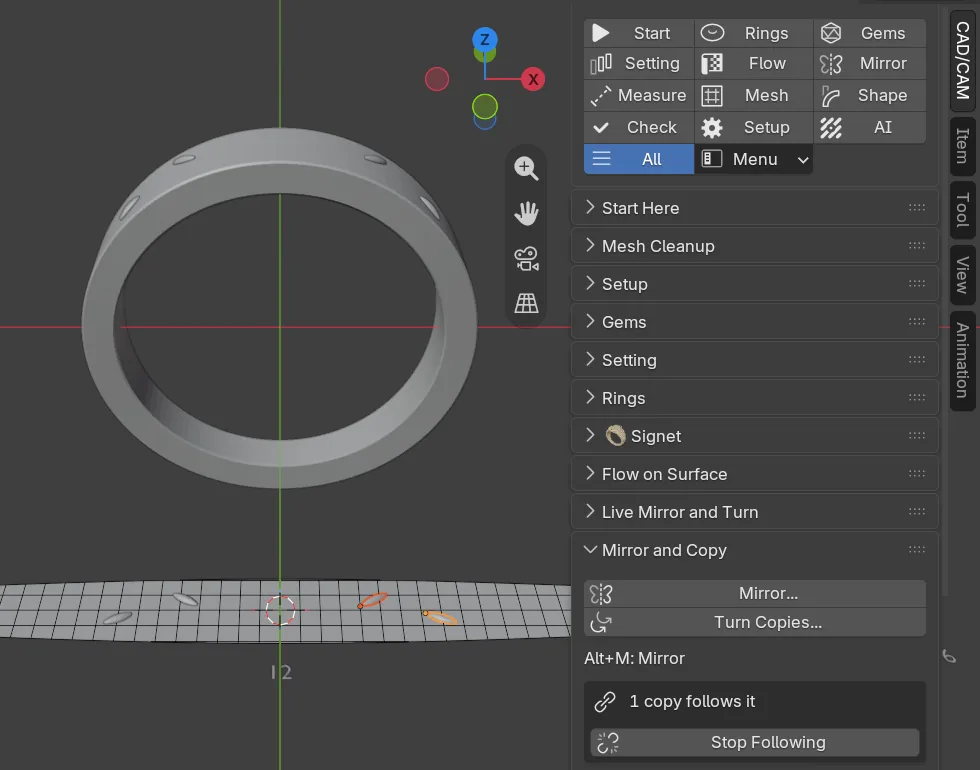Click drag handle of Rings panel
The image size is (980, 770).
click(x=917, y=398)
